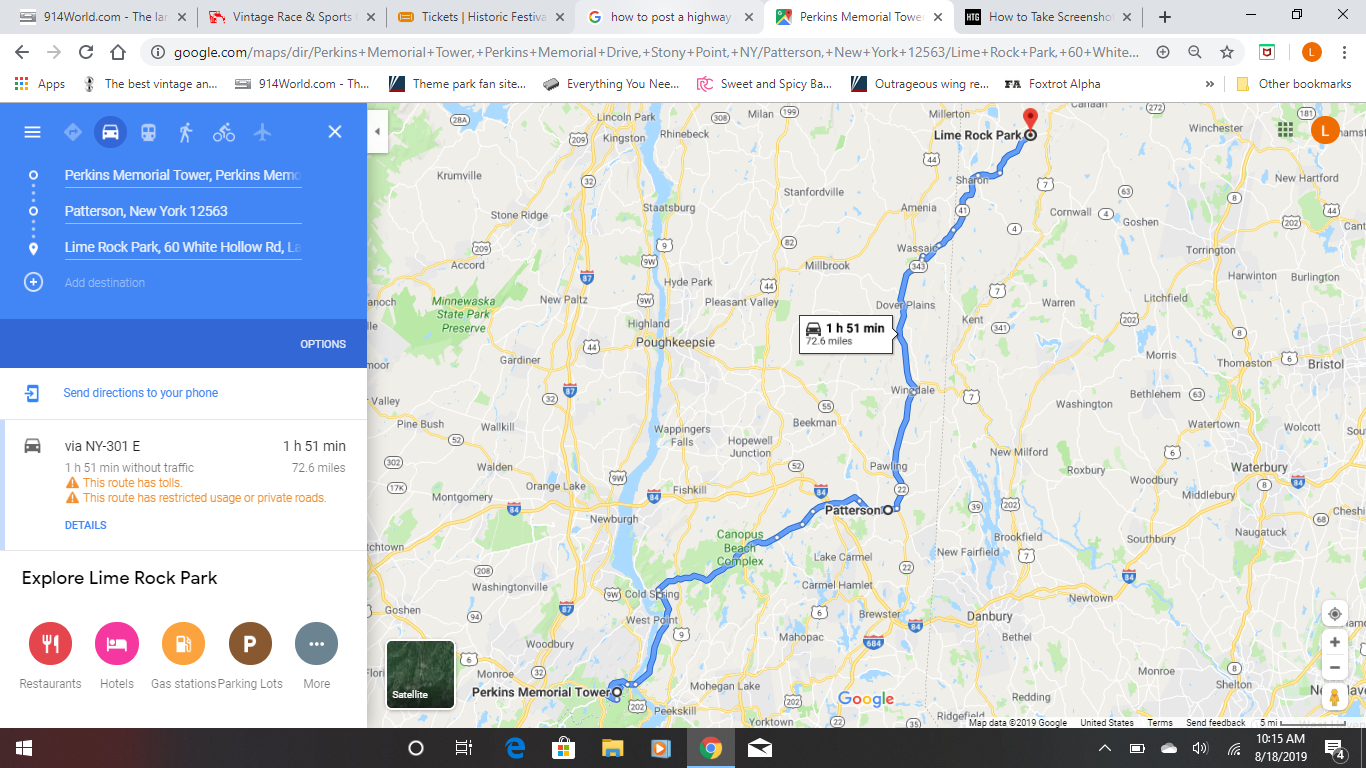Toggle Satellite map view thumbnail

(420, 674)
